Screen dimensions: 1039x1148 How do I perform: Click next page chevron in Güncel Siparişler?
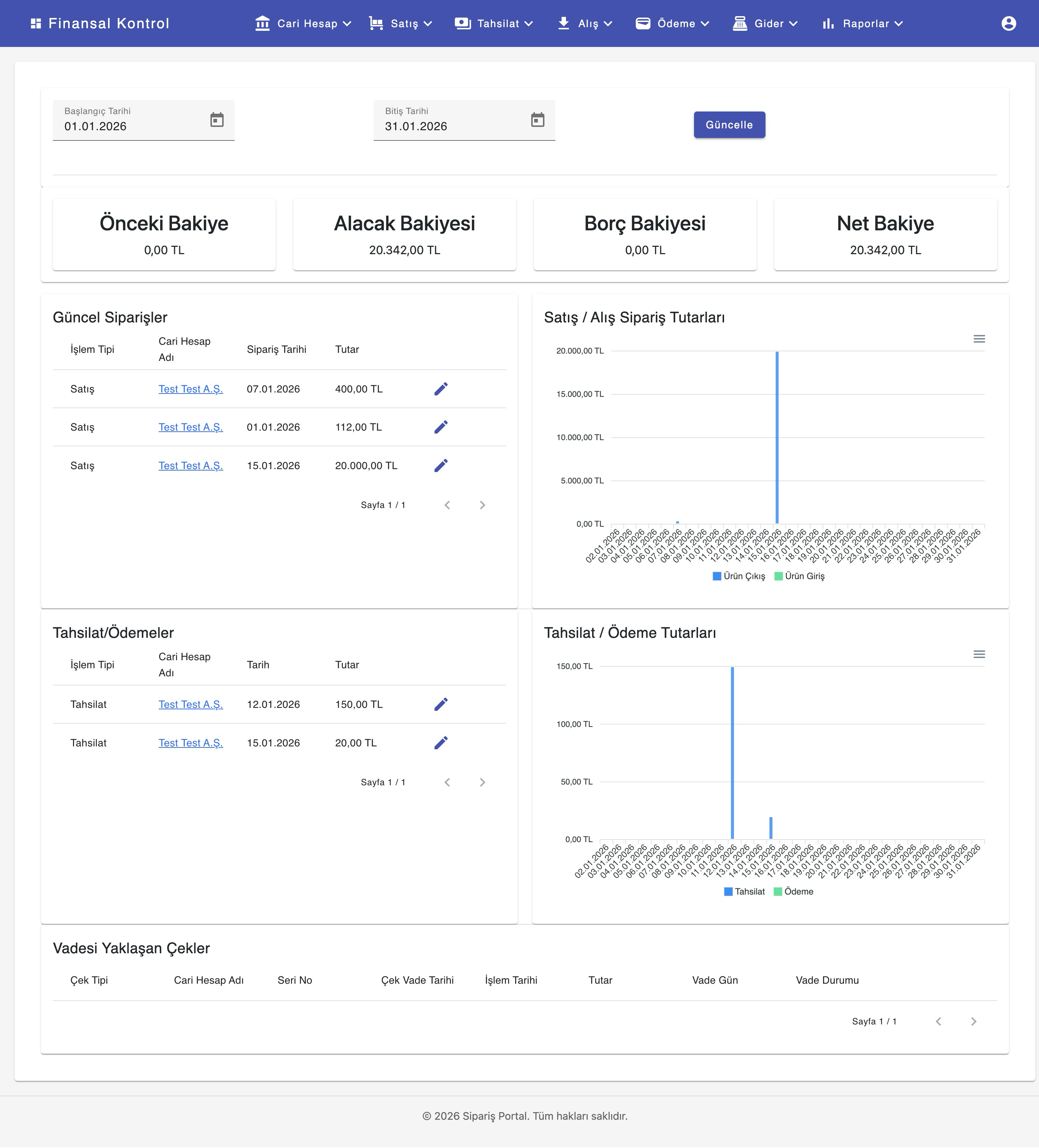tap(483, 505)
